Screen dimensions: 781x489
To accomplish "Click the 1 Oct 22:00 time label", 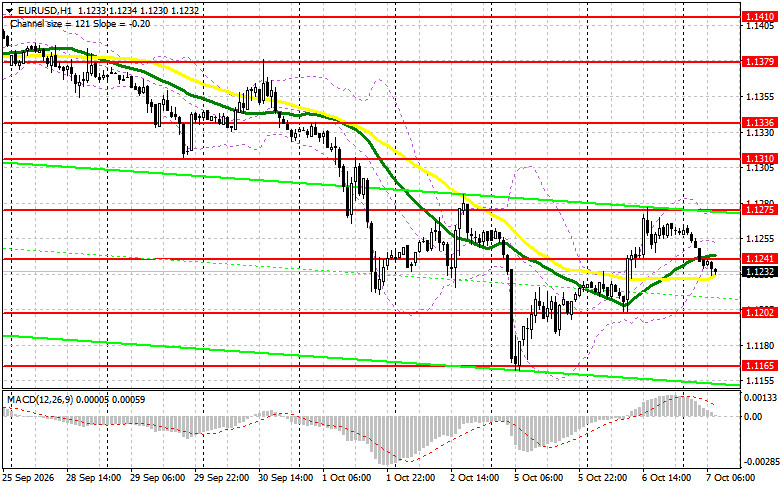I will click(x=410, y=478).
